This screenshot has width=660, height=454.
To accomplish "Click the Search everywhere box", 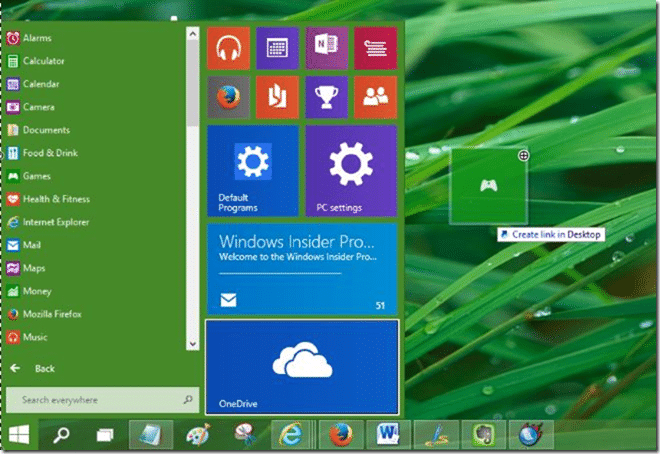I will pyautogui.click(x=102, y=400).
